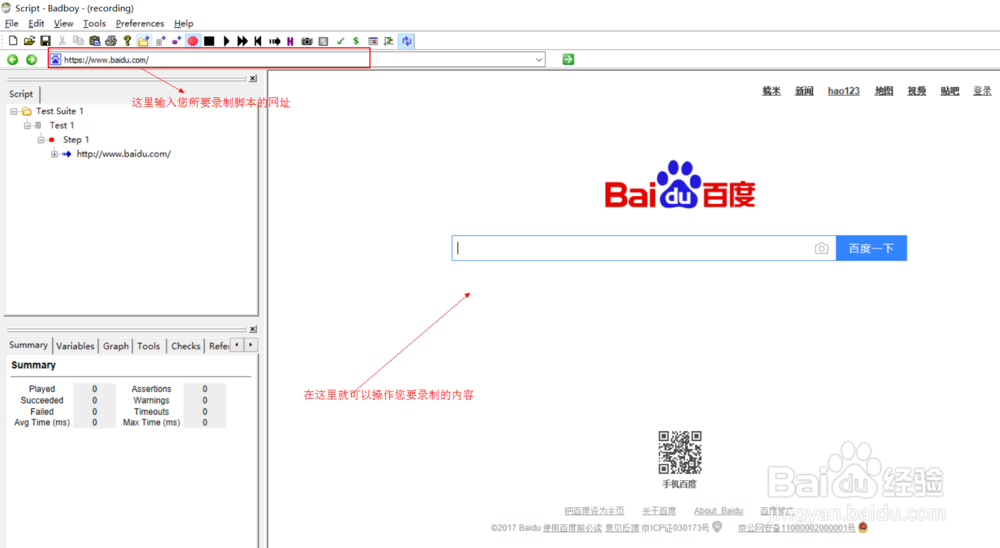Add variable with green dollar icon

(356, 41)
